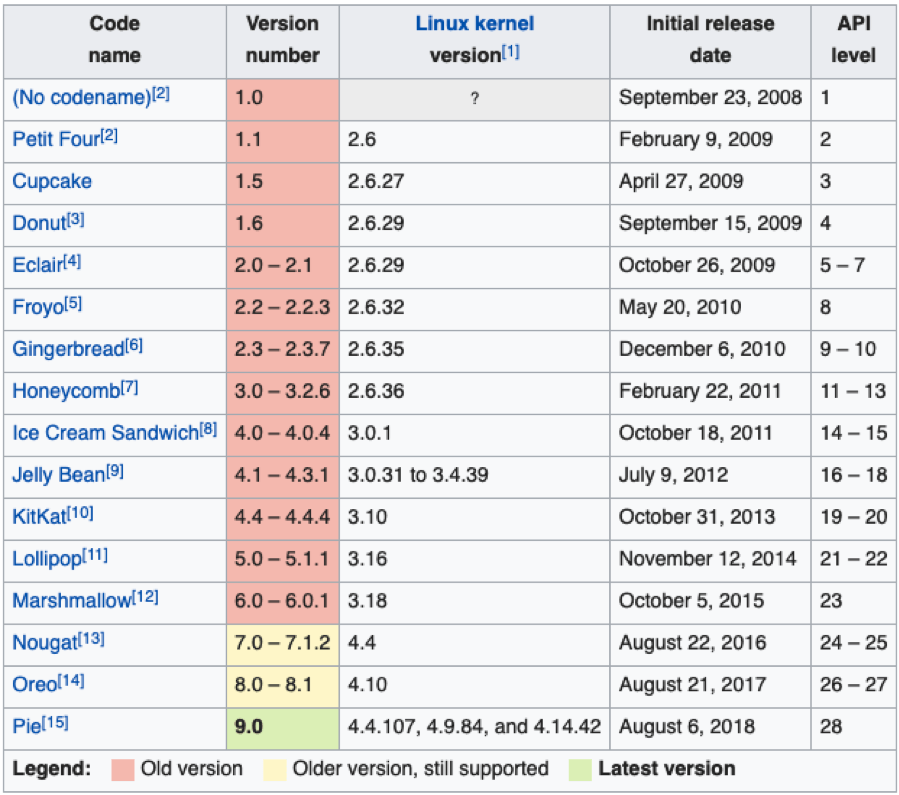Open the (No codename) link
Screen dimensions: 899x795
tap(82, 97)
